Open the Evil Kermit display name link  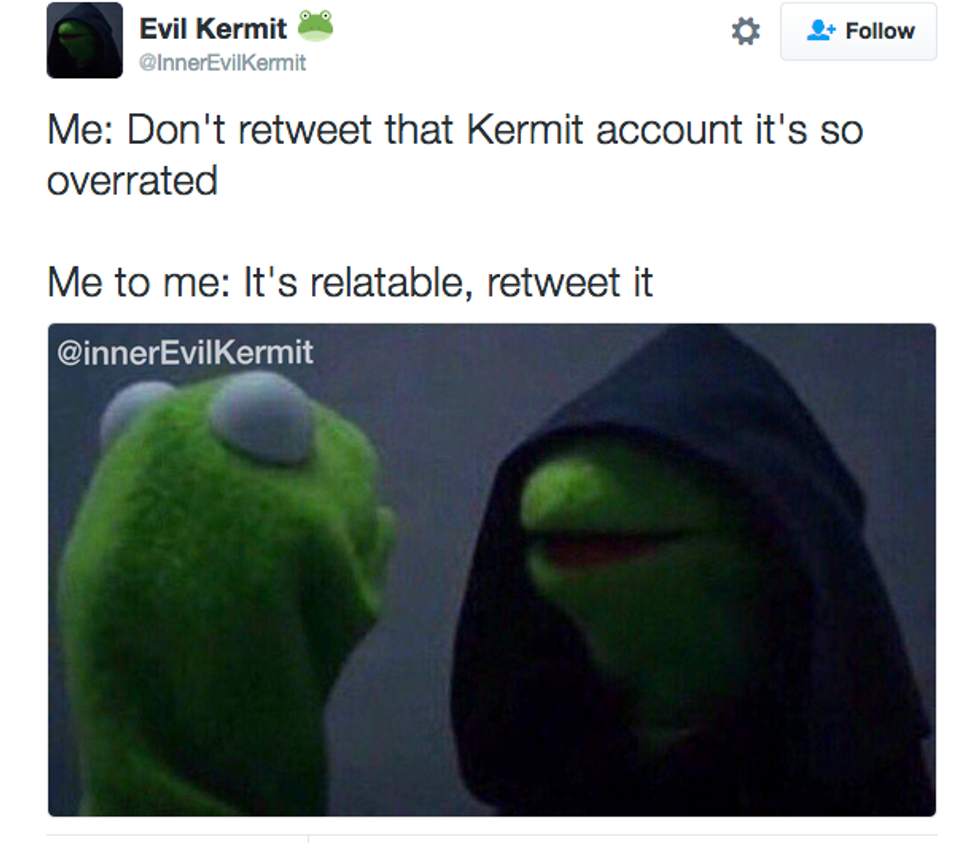click(213, 29)
